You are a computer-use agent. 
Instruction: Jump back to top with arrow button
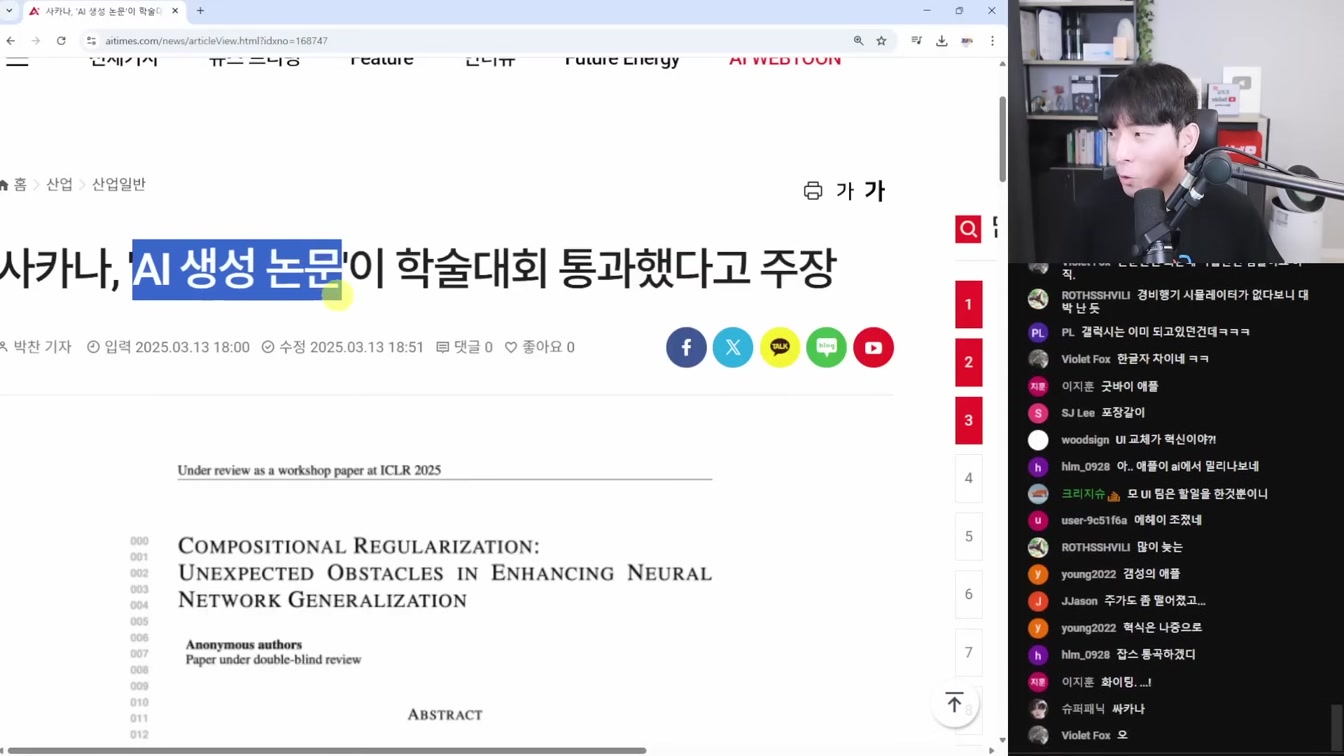point(954,703)
